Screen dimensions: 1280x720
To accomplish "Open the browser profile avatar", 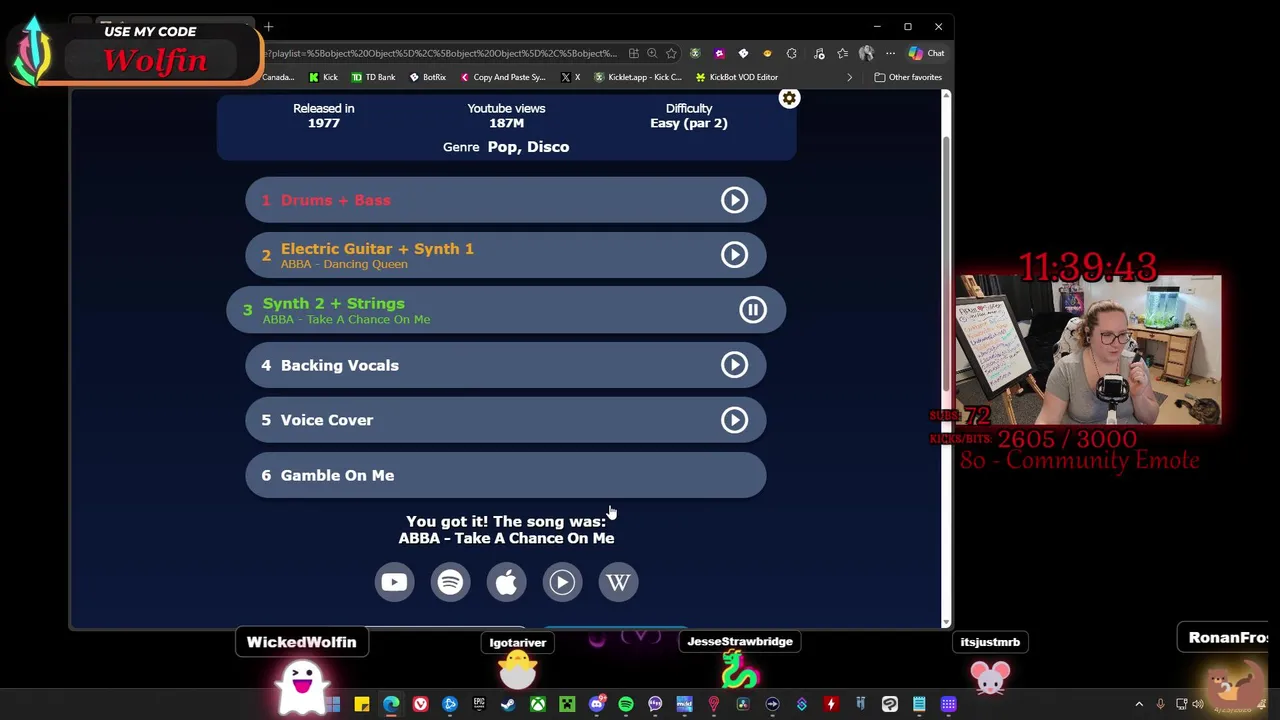I will pyautogui.click(x=866, y=53).
